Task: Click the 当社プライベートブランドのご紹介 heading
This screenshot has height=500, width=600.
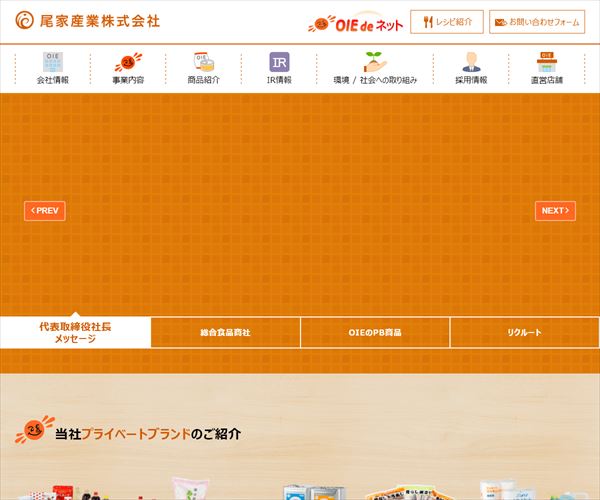Action: point(148,434)
